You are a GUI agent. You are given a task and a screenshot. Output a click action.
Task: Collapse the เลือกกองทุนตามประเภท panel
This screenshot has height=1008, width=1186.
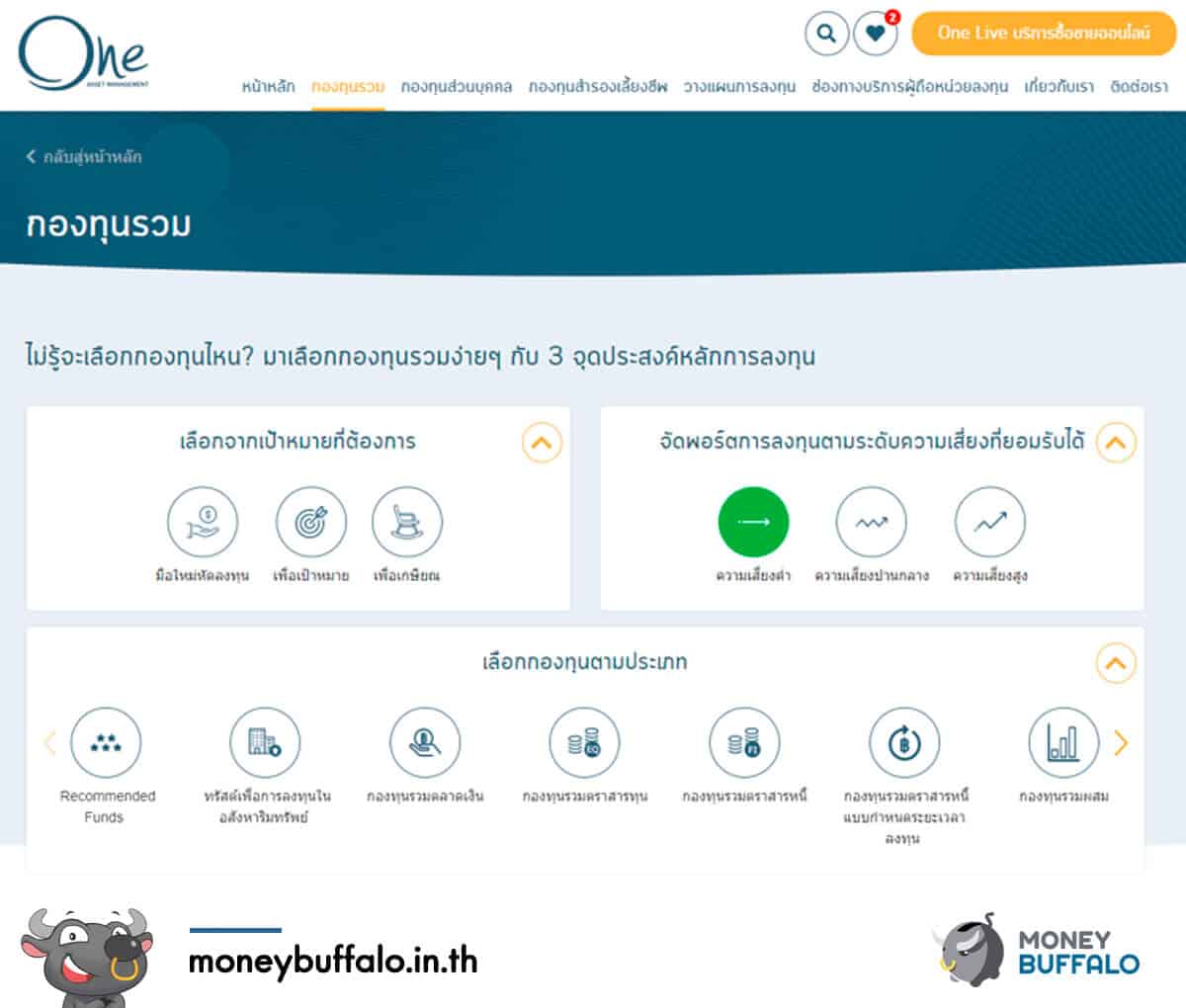pyautogui.click(x=1116, y=663)
